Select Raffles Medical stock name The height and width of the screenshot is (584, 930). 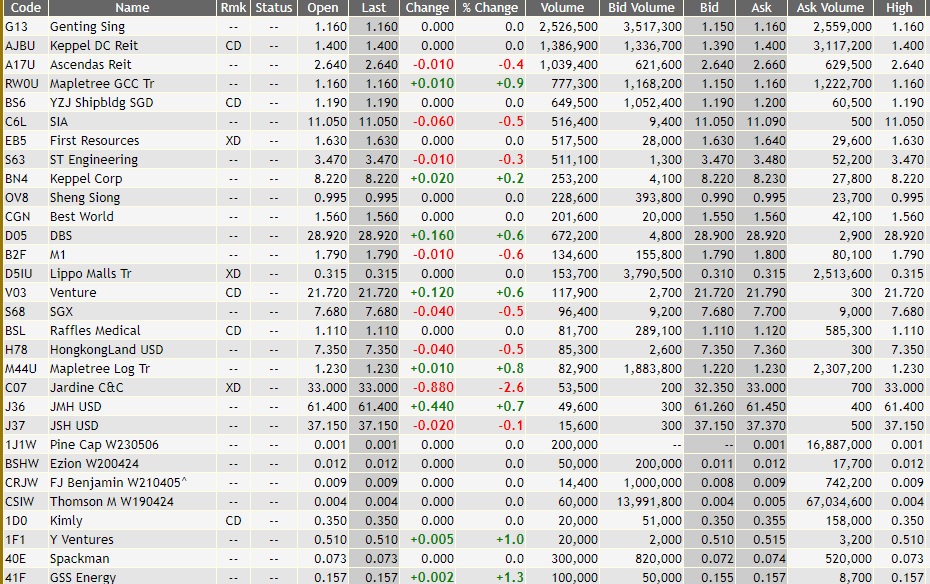pyautogui.click(x=95, y=330)
